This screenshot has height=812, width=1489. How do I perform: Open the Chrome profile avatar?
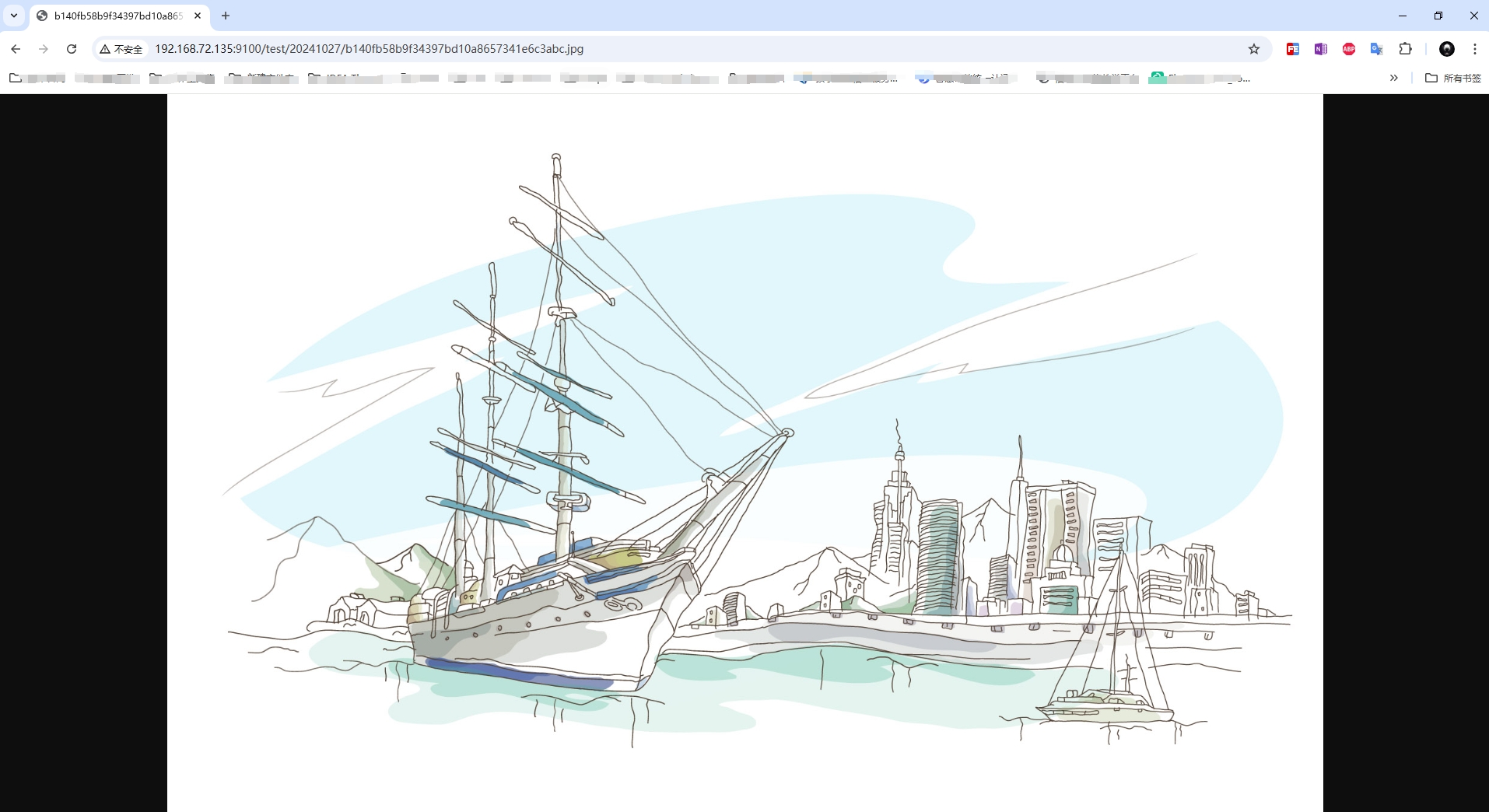tap(1447, 49)
